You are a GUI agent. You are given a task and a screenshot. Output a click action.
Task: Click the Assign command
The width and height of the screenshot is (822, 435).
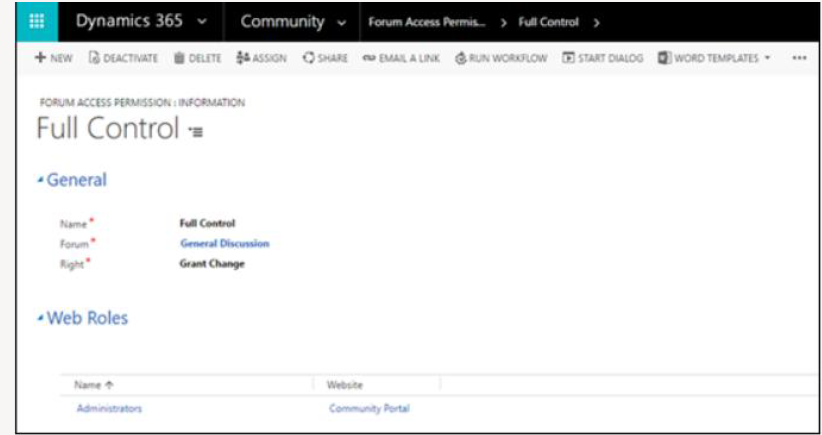[261, 58]
